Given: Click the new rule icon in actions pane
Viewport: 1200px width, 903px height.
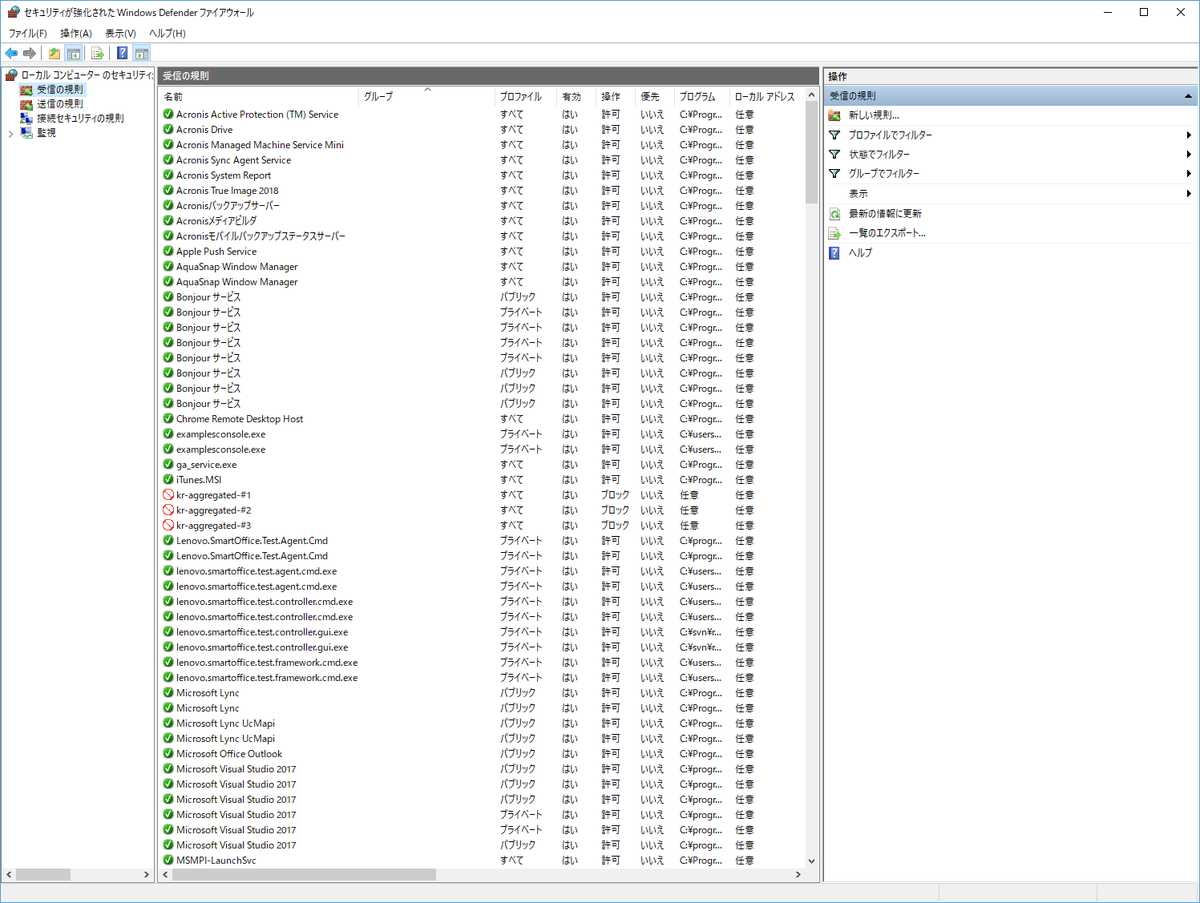Looking at the screenshot, I should point(835,115).
